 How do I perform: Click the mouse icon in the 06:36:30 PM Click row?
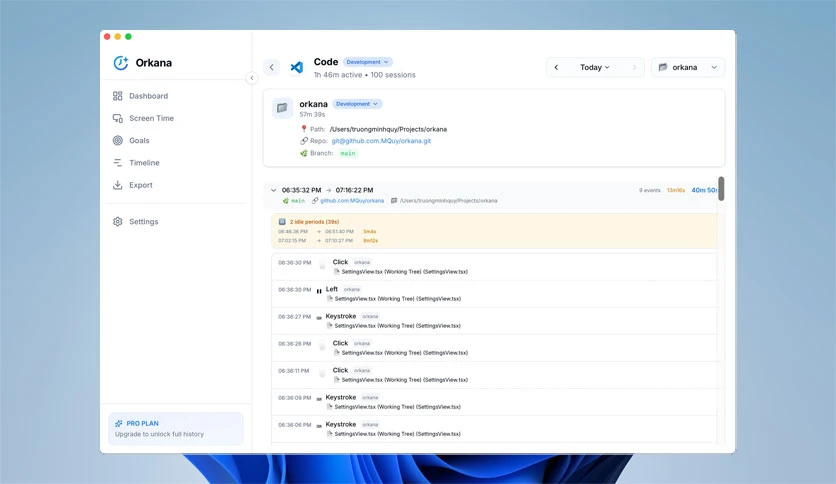click(323, 265)
